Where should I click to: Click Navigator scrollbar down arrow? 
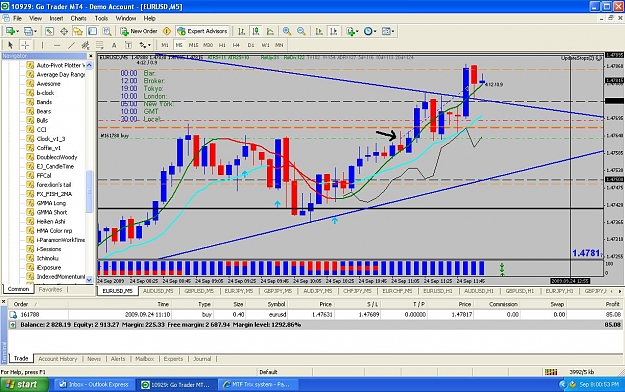click(89, 280)
